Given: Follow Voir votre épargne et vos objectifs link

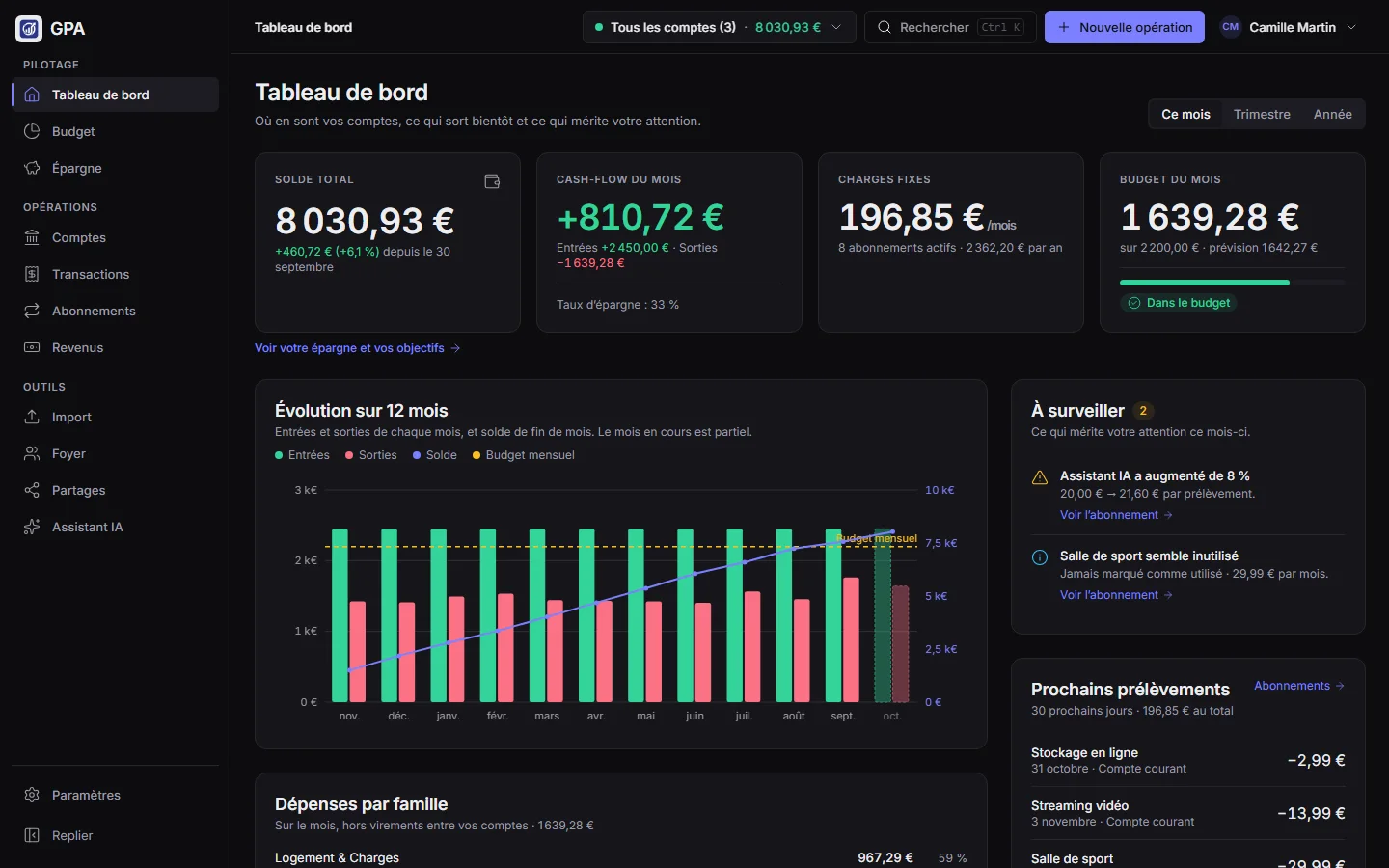Looking at the screenshot, I should point(357,348).
